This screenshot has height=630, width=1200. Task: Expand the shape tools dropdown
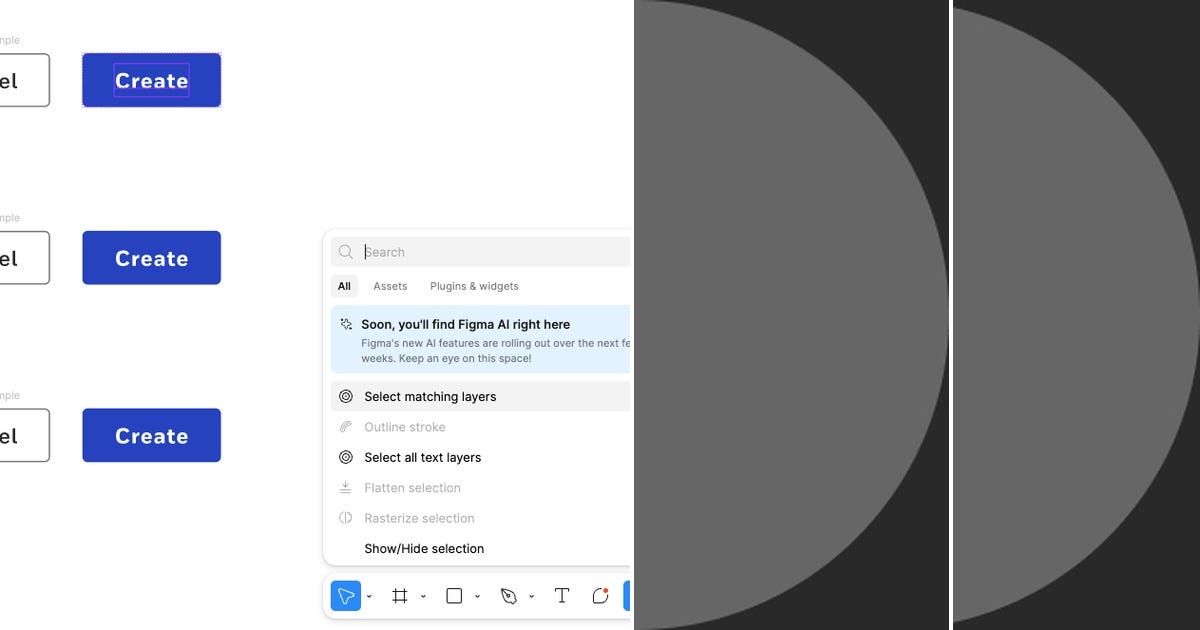coord(477,595)
